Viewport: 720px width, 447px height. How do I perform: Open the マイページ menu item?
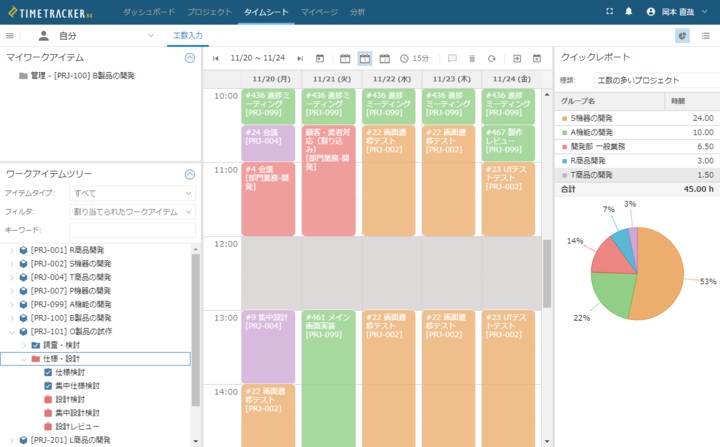coord(319,11)
